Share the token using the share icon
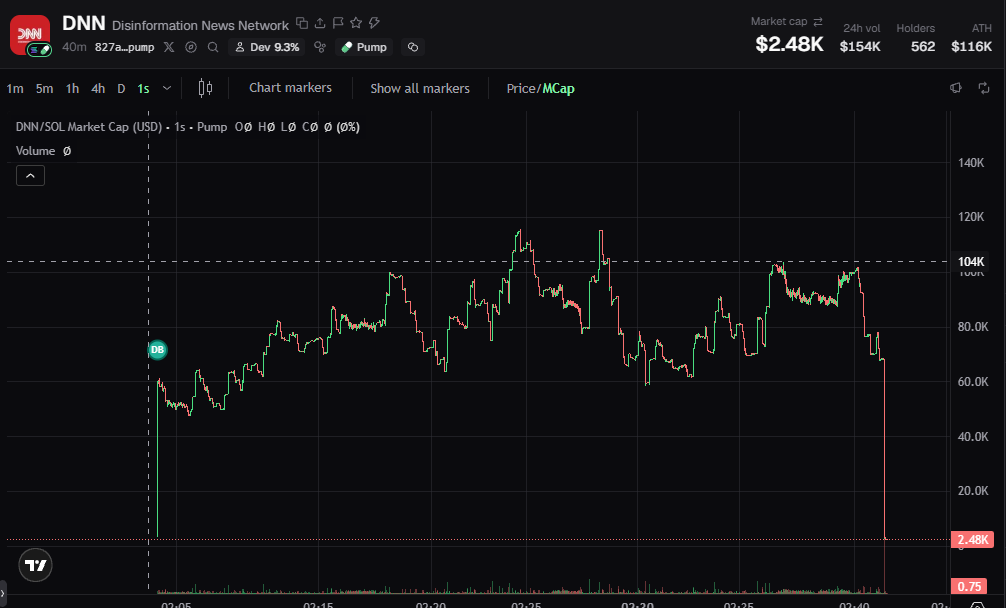Screen dimensions: 1006x608 pyautogui.click(x=320, y=23)
